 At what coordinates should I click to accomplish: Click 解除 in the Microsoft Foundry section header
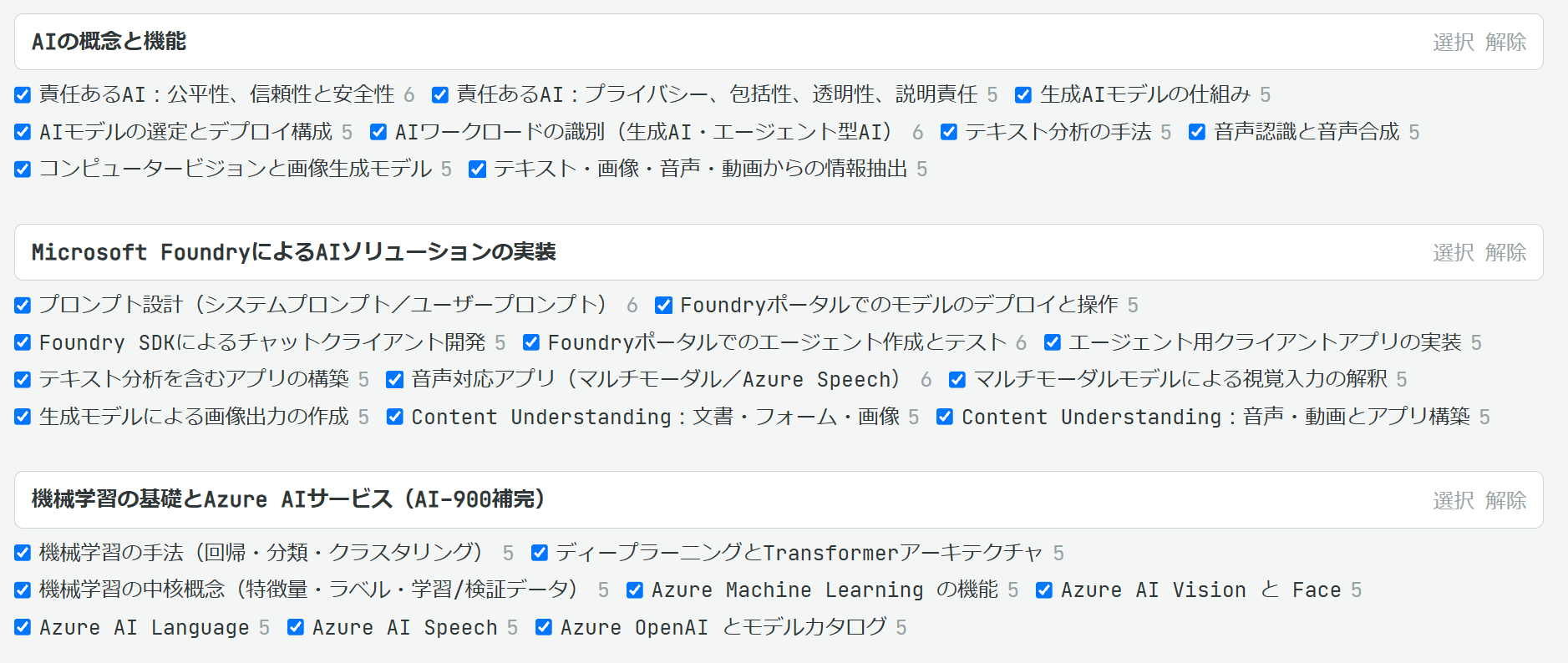point(1506,252)
